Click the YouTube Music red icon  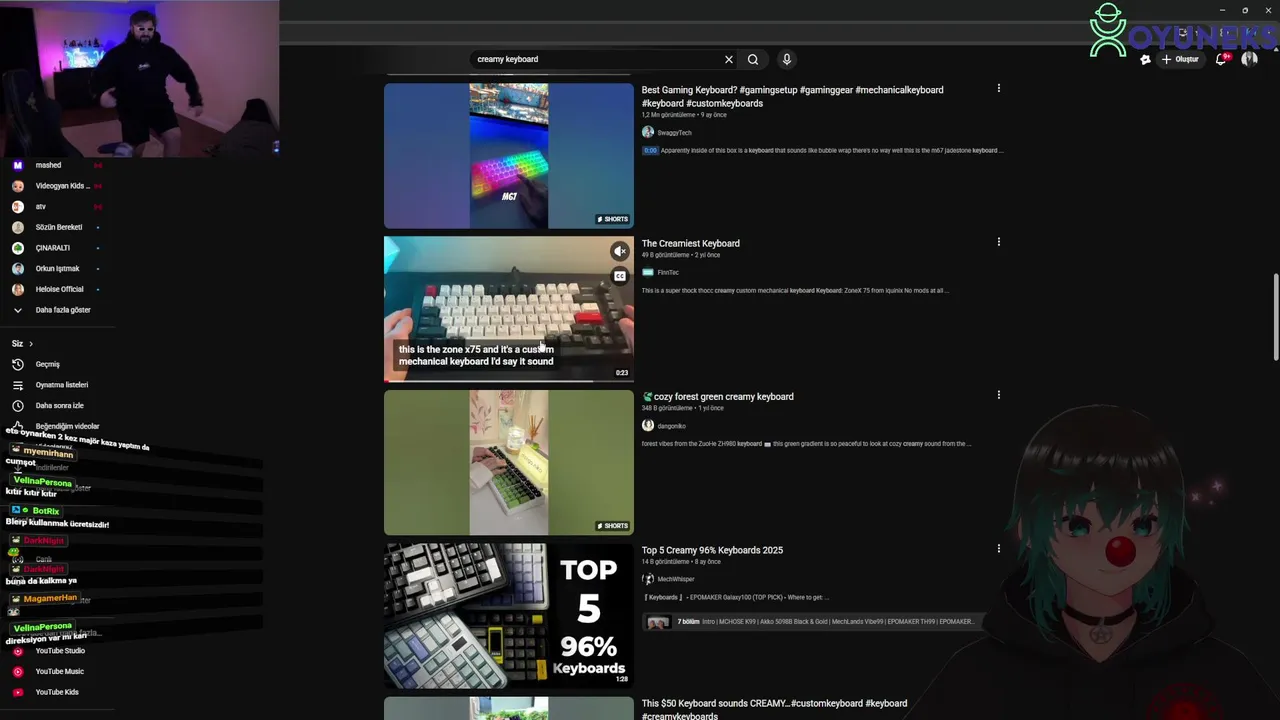[17, 672]
